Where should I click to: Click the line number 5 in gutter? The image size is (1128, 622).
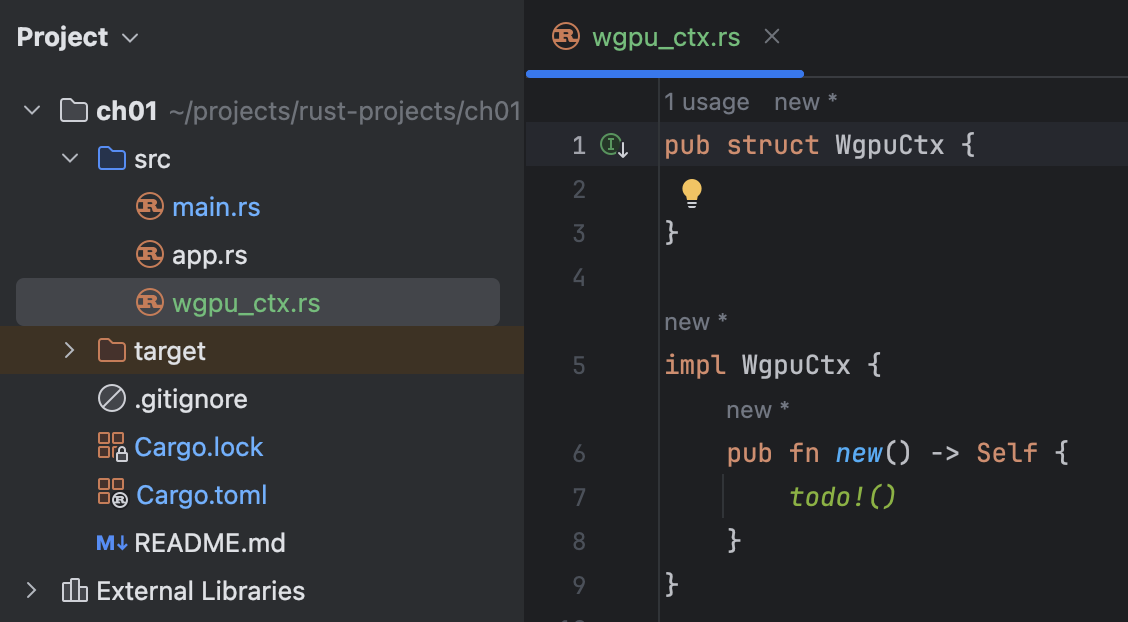point(579,365)
